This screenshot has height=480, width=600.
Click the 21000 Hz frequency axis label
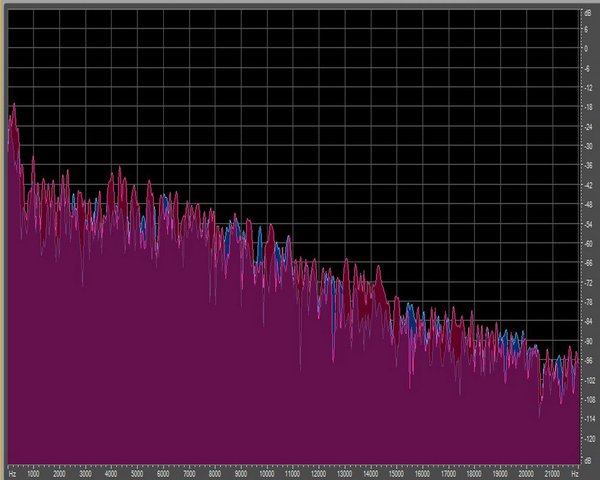(552, 474)
